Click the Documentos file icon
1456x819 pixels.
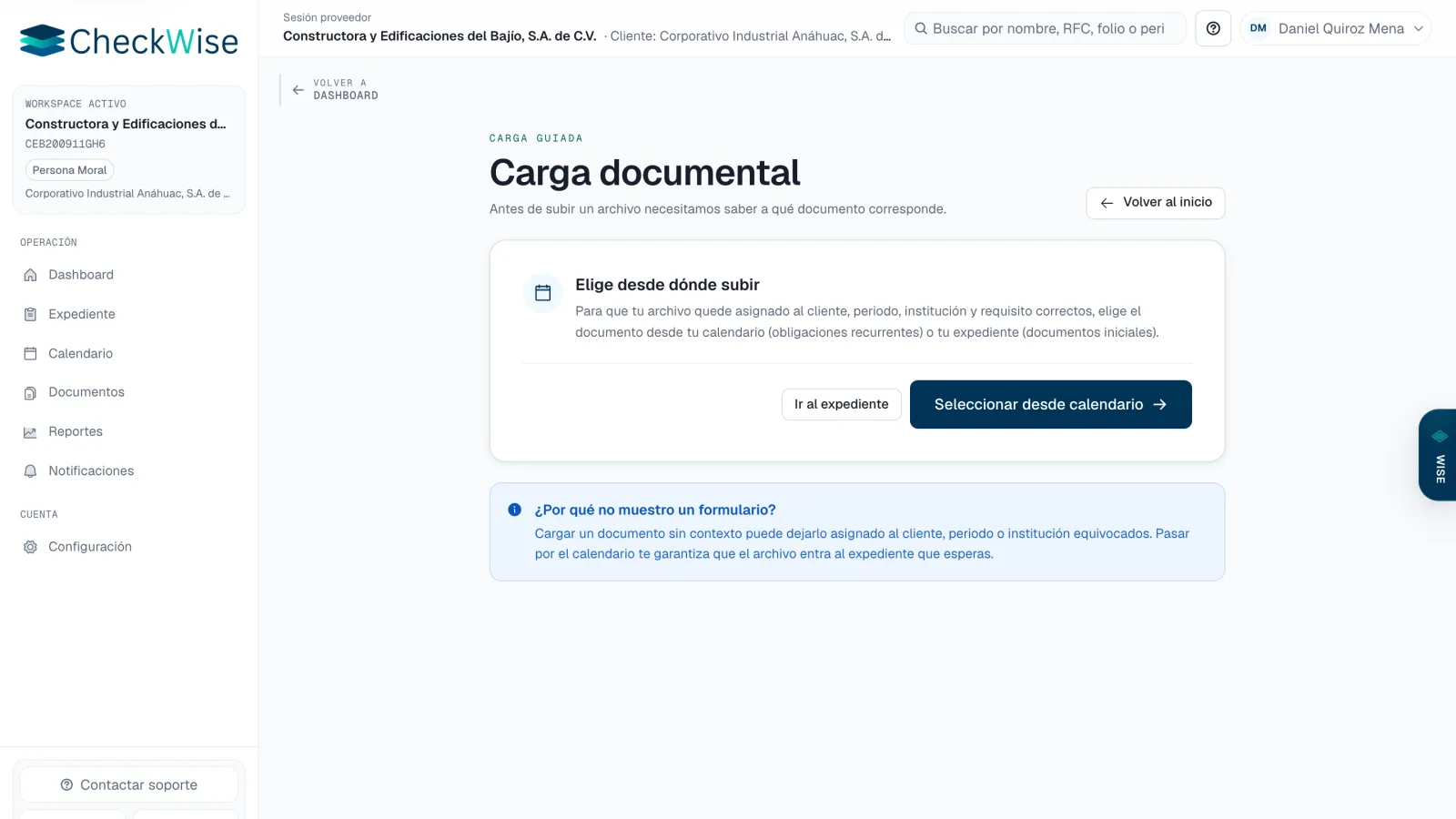(30, 393)
